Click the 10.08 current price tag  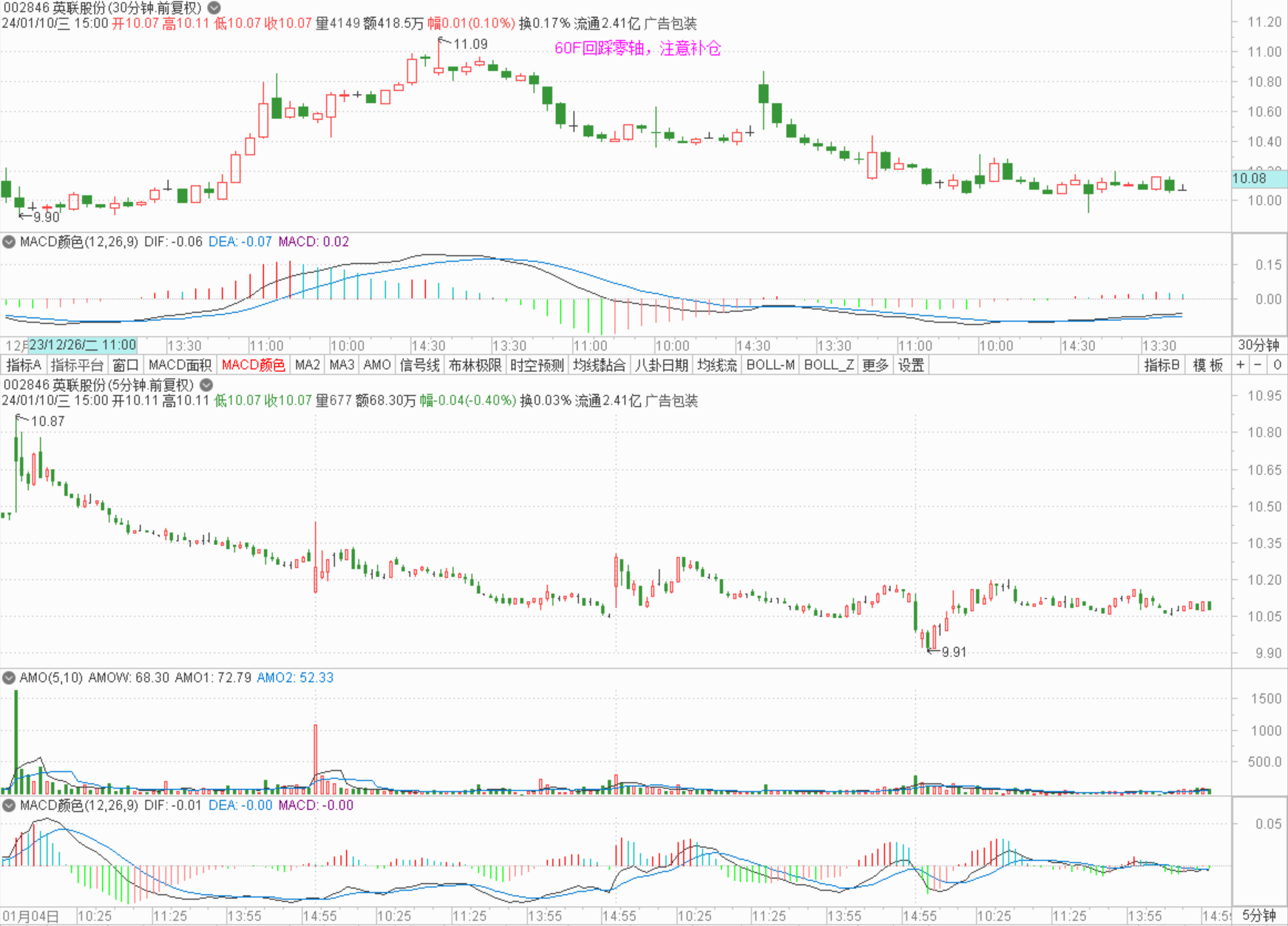tap(1259, 178)
